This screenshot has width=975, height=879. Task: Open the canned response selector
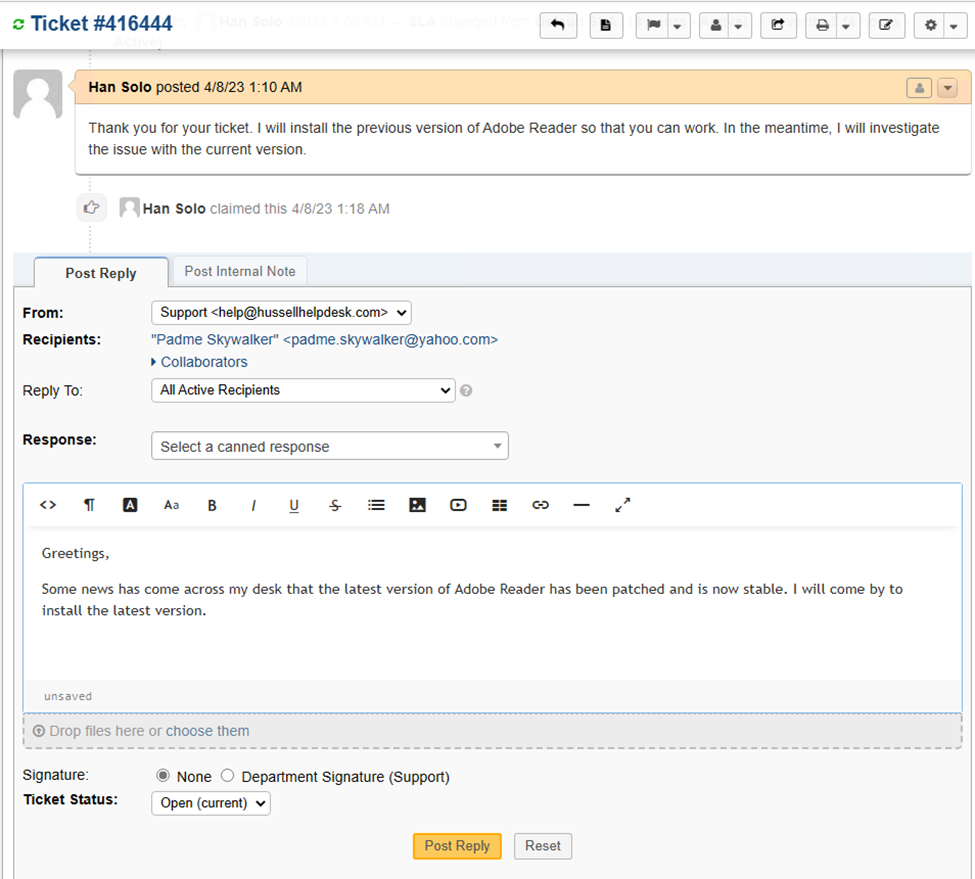[x=329, y=445]
